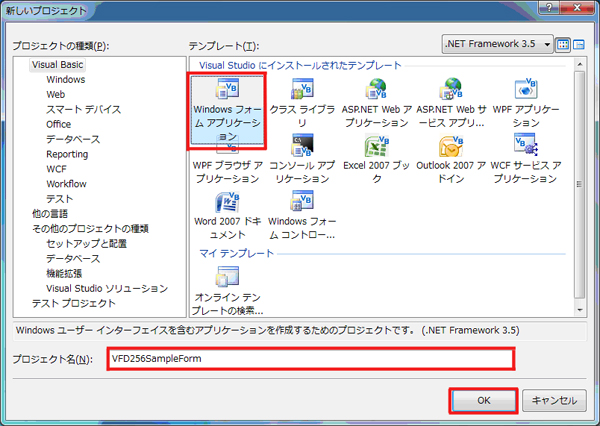The image size is (600, 426).
Task: Switch to large icons view button
Action: click(x=563, y=45)
